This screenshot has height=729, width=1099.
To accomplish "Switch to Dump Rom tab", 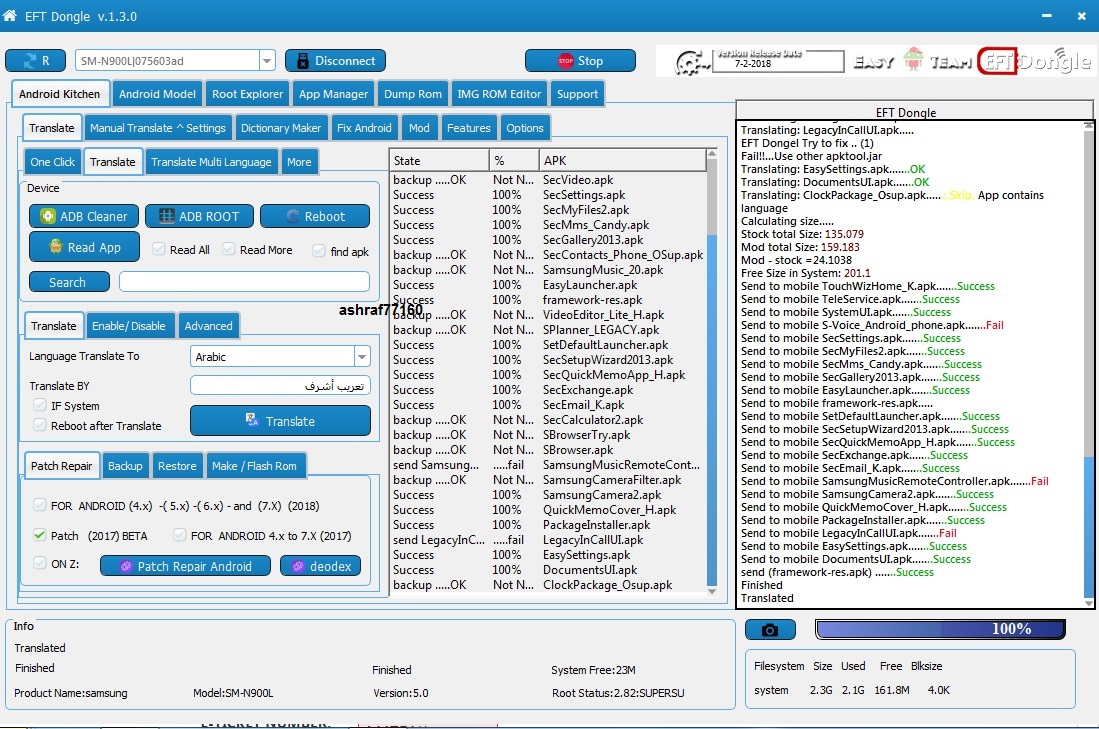I will (413, 94).
